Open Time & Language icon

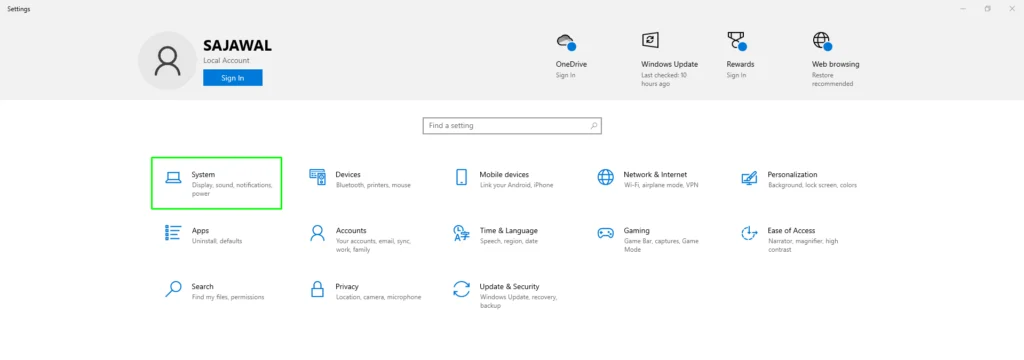[x=462, y=233]
